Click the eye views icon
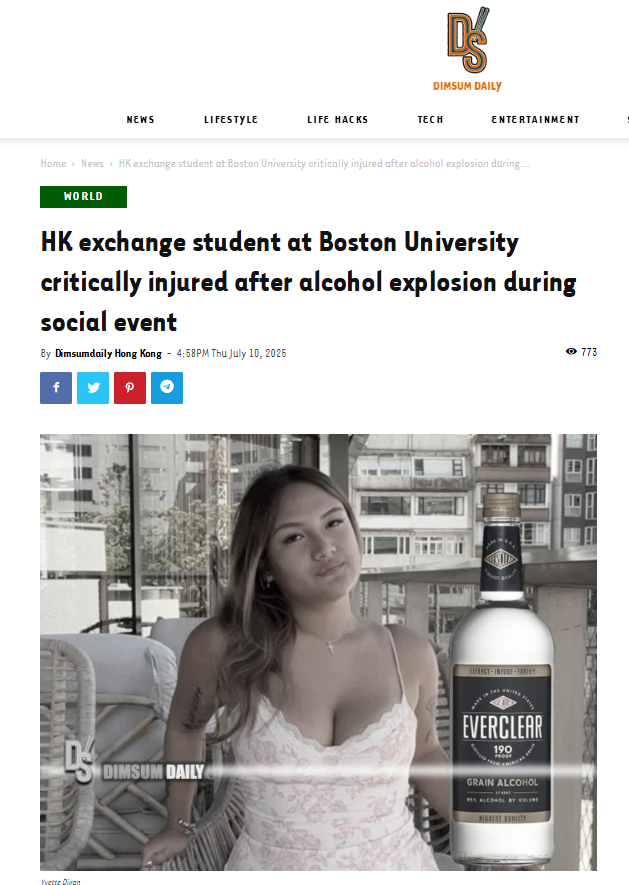The image size is (629, 885). click(x=571, y=352)
